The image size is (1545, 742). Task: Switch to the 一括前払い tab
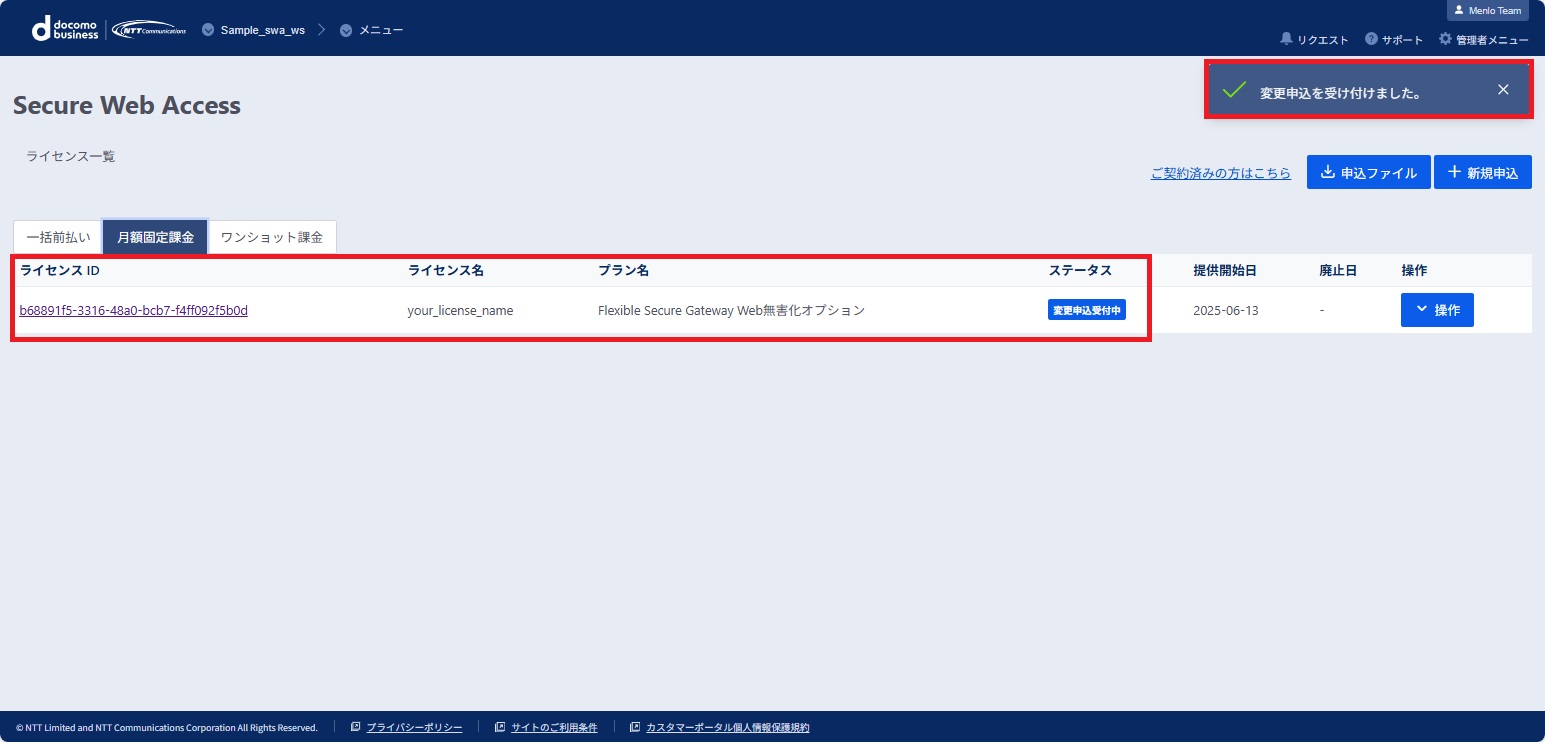click(58, 237)
